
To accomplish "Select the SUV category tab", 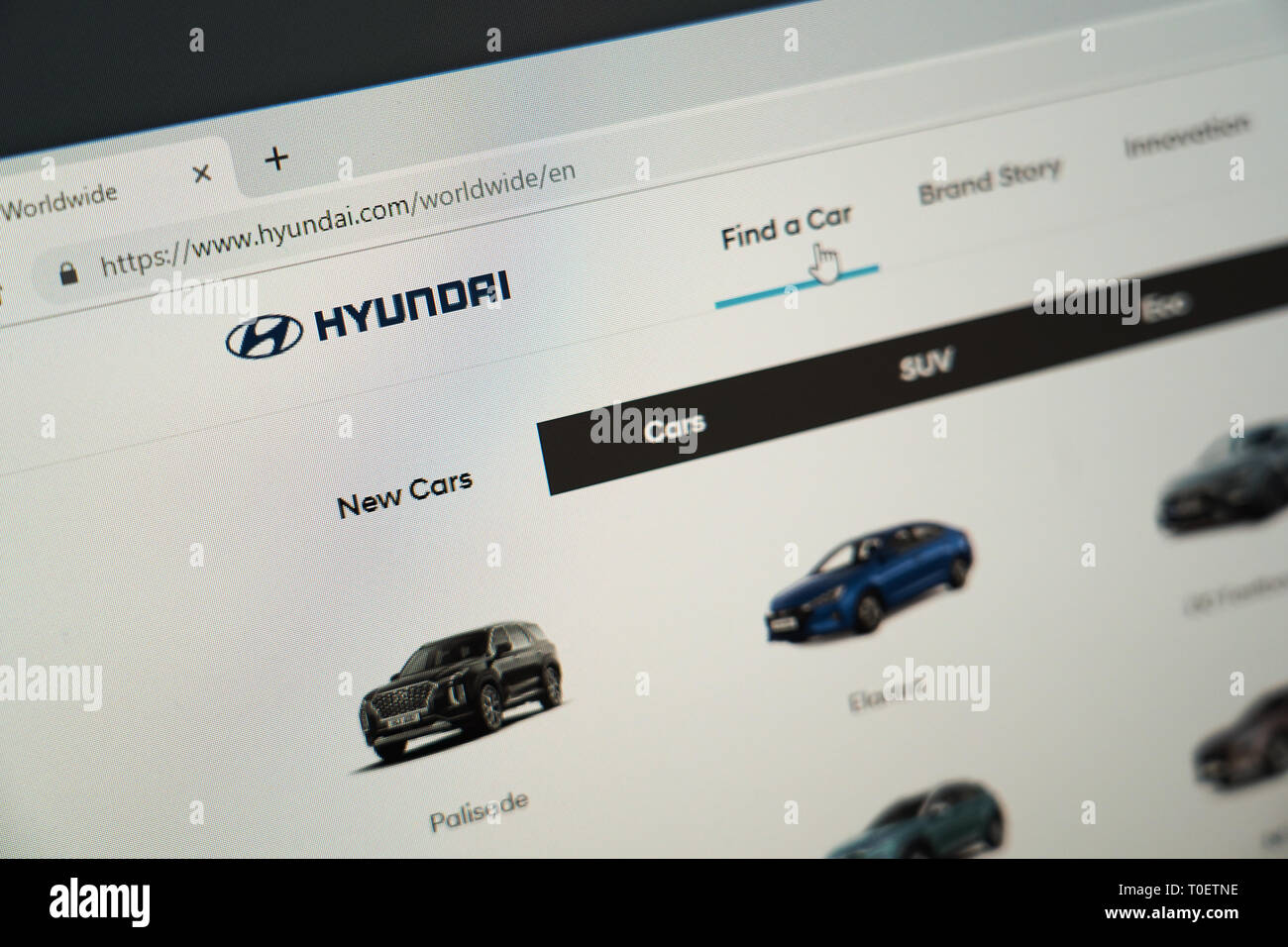I will pos(925,364).
